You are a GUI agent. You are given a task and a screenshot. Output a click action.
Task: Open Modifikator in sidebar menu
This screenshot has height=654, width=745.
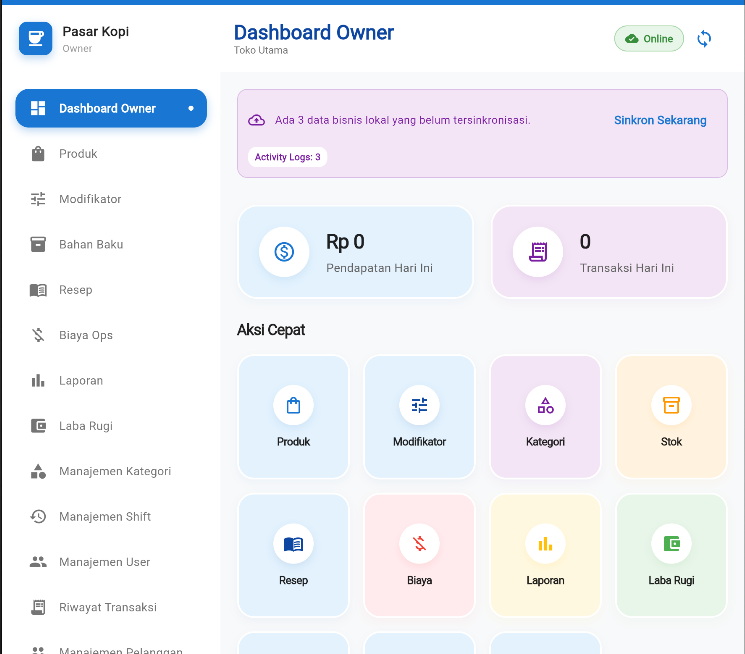tap(111, 199)
